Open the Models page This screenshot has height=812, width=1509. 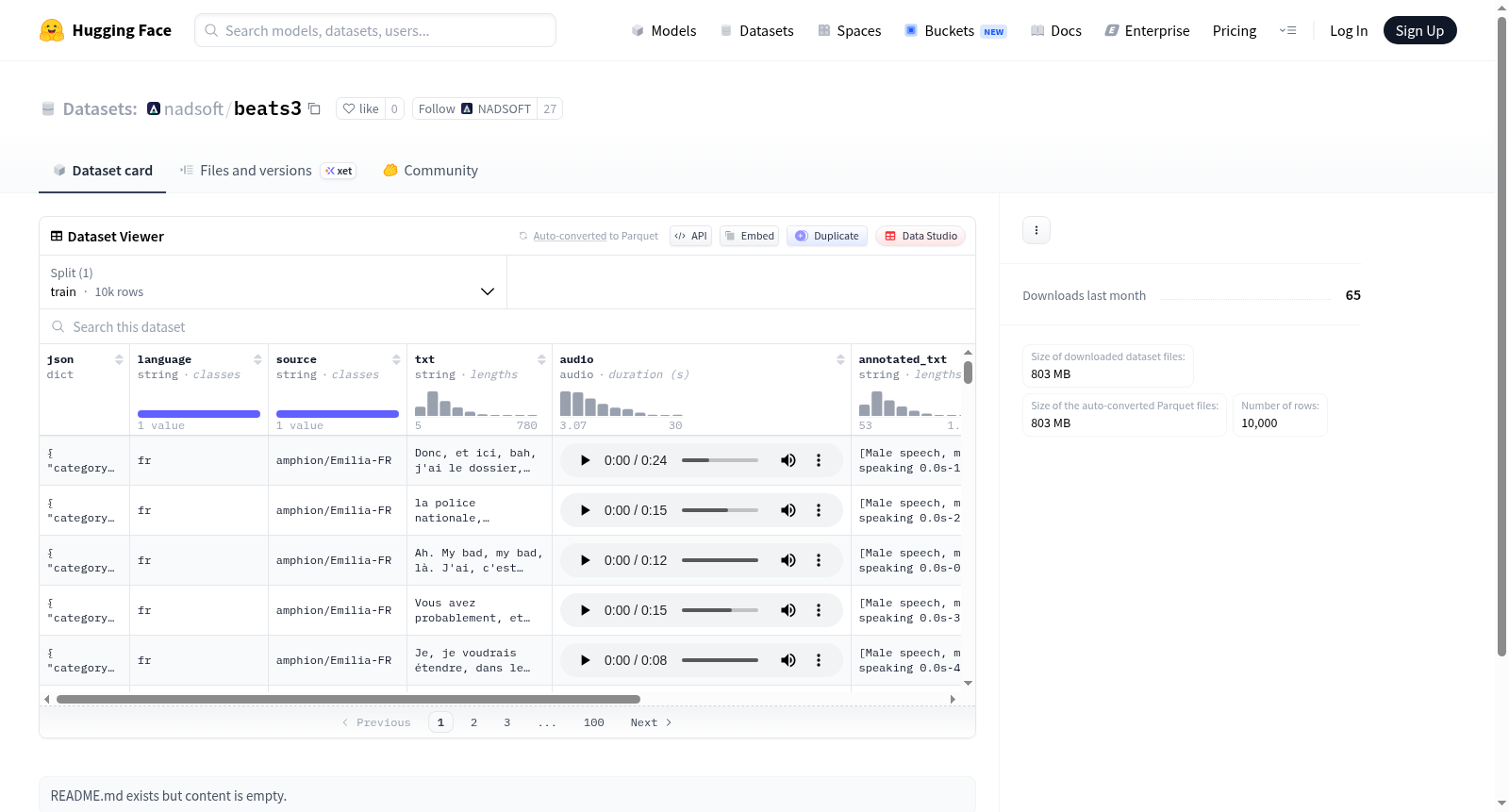(x=664, y=31)
